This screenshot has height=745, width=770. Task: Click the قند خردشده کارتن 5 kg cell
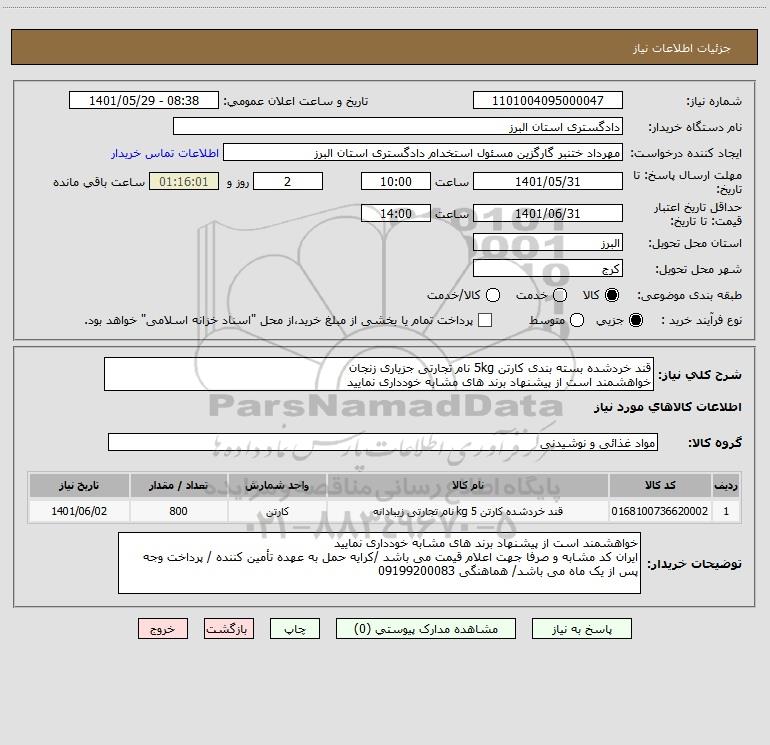pos(468,511)
